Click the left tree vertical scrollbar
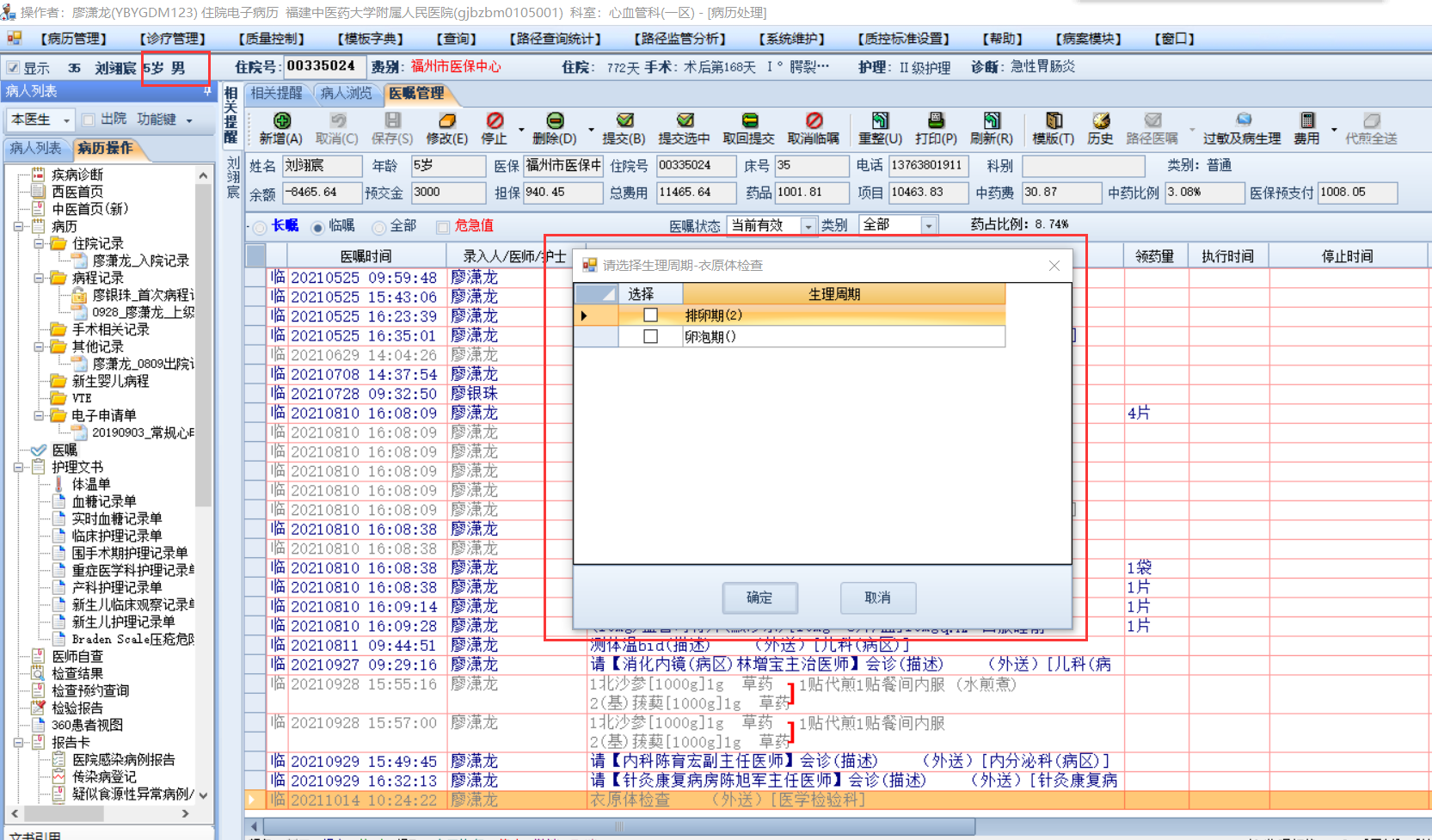 [203, 344]
